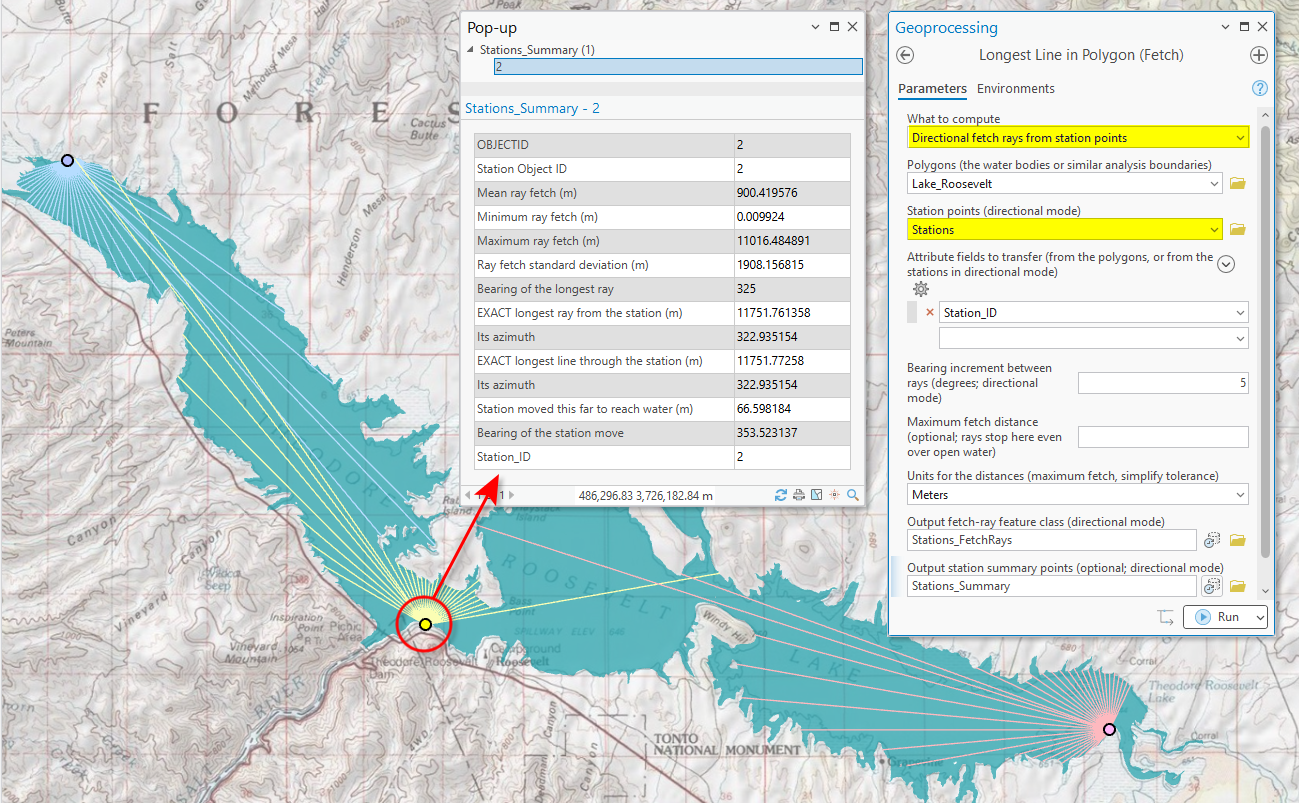
Task: Click the maximum fetch distance field
Action: [x=1163, y=437]
